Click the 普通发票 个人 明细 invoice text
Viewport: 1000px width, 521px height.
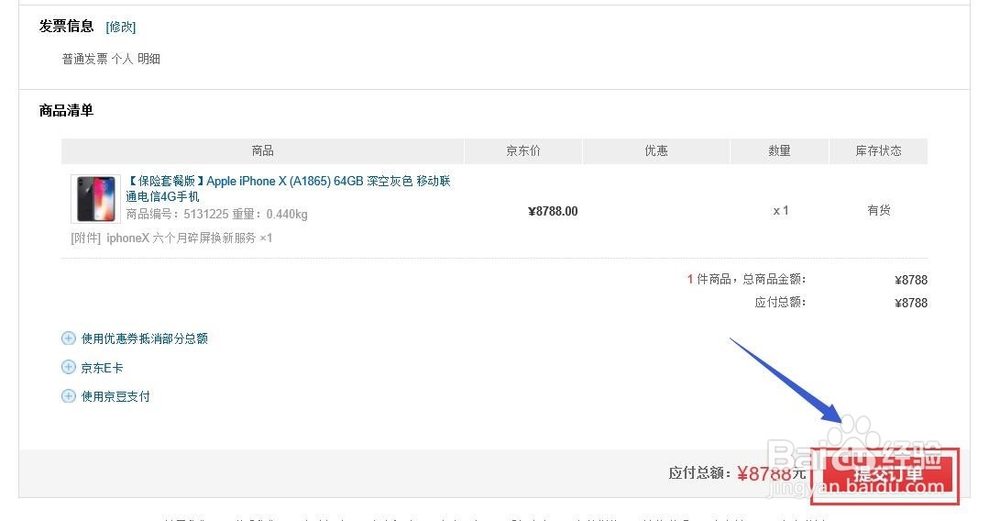111,59
